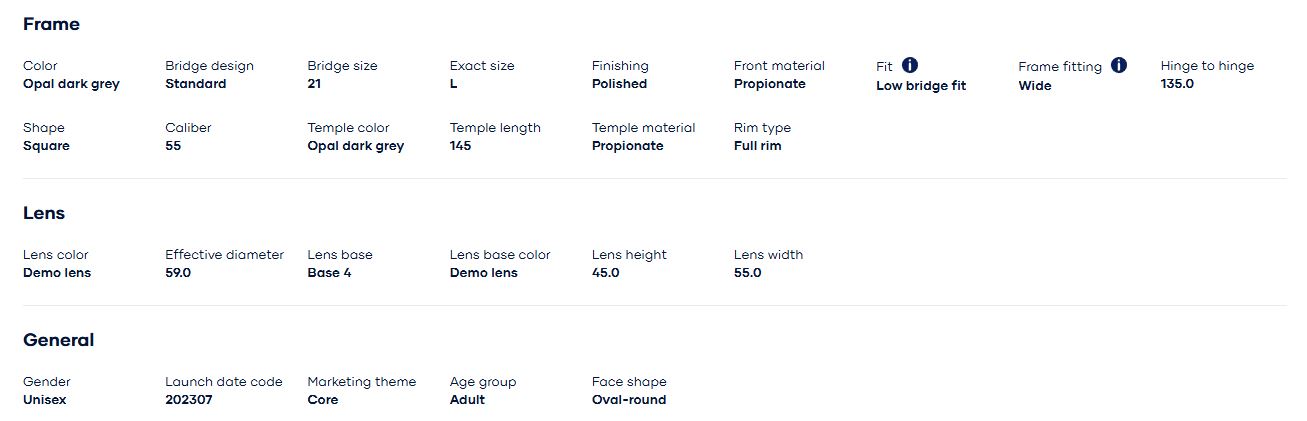Open the Frame fitting info icon
The height and width of the screenshot is (421, 1307).
[1119, 65]
